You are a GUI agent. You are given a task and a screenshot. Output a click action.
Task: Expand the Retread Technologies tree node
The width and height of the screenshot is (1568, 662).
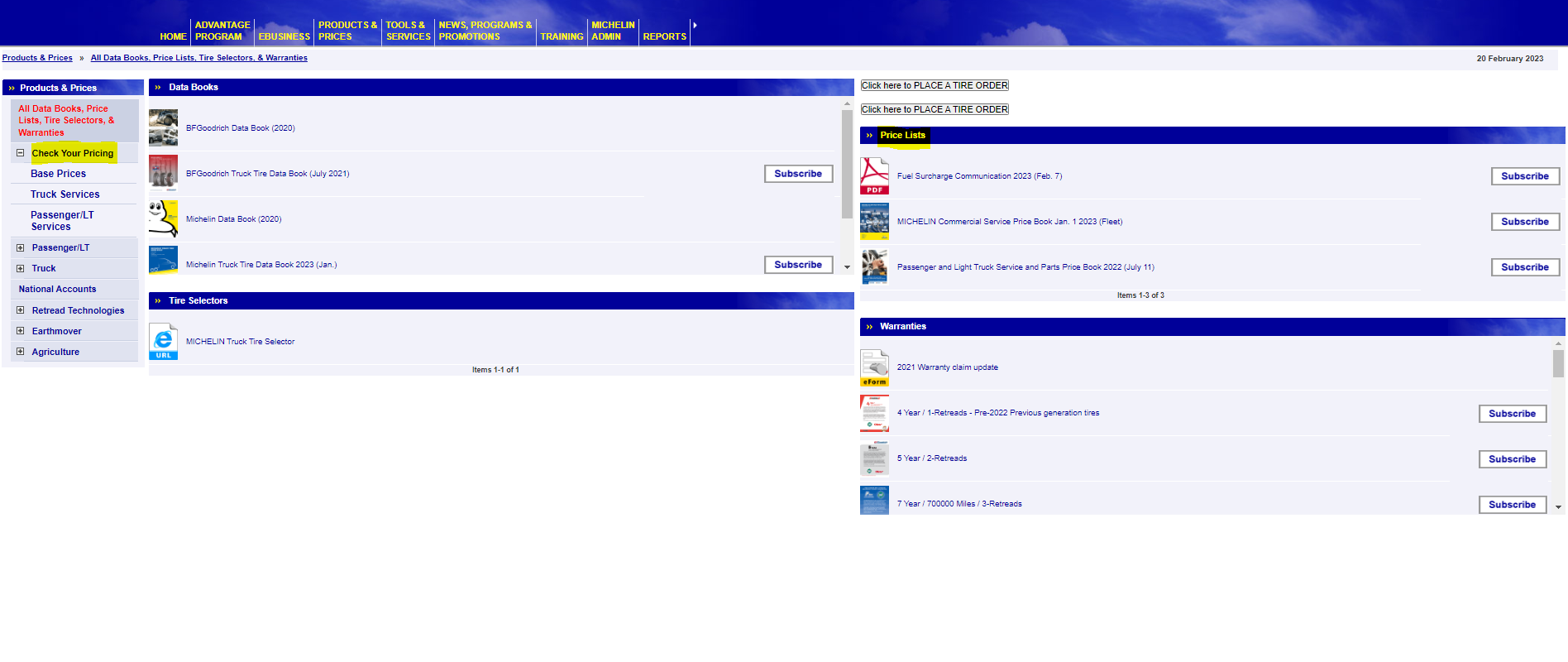21,310
